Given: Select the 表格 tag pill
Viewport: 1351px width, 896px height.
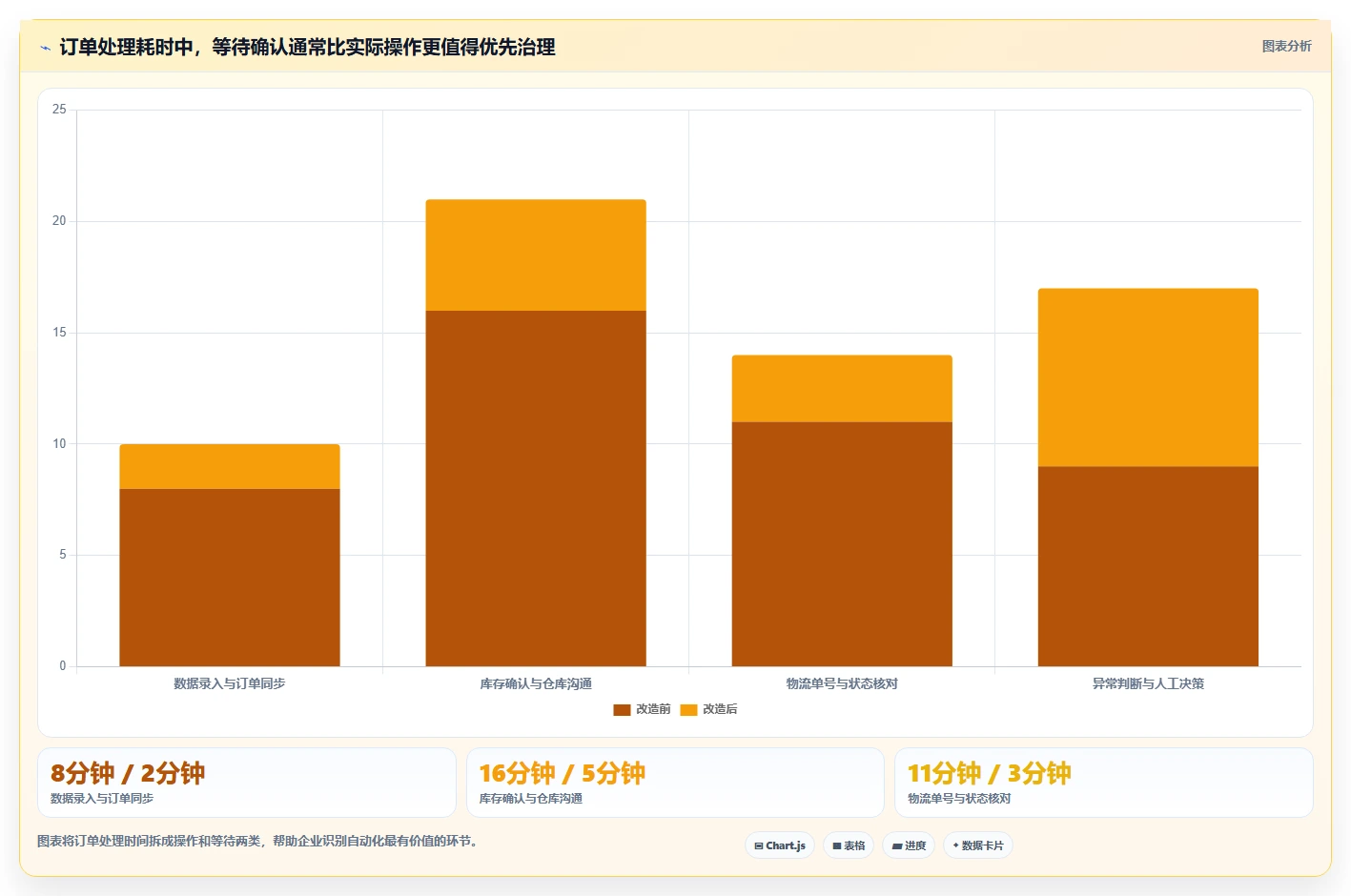Looking at the screenshot, I should click(849, 845).
